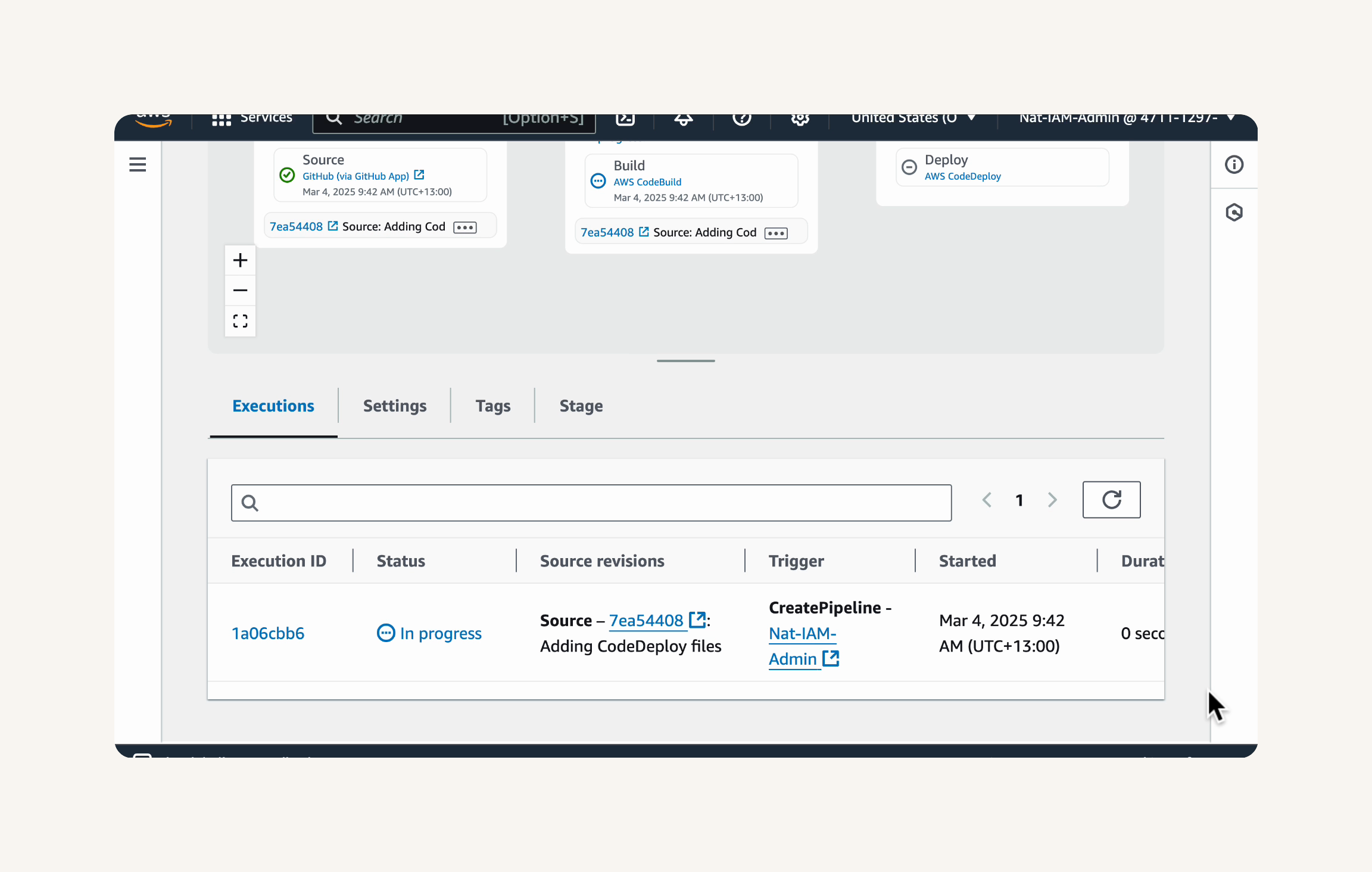Image resolution: width=1372 pixels, height=872 pixels.
Task: Expand ellipsis in Build stage revision
Action: [776, 233]
